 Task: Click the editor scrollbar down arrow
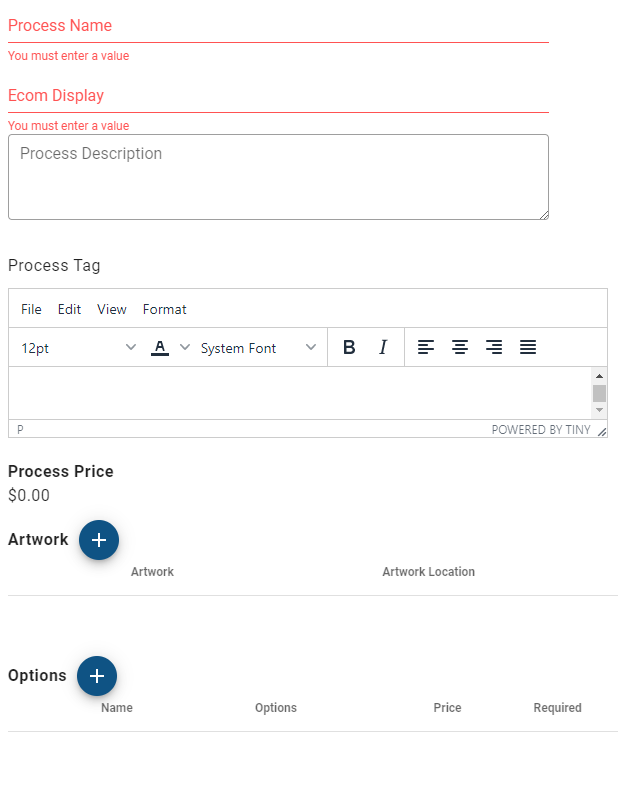pos(599,410)
